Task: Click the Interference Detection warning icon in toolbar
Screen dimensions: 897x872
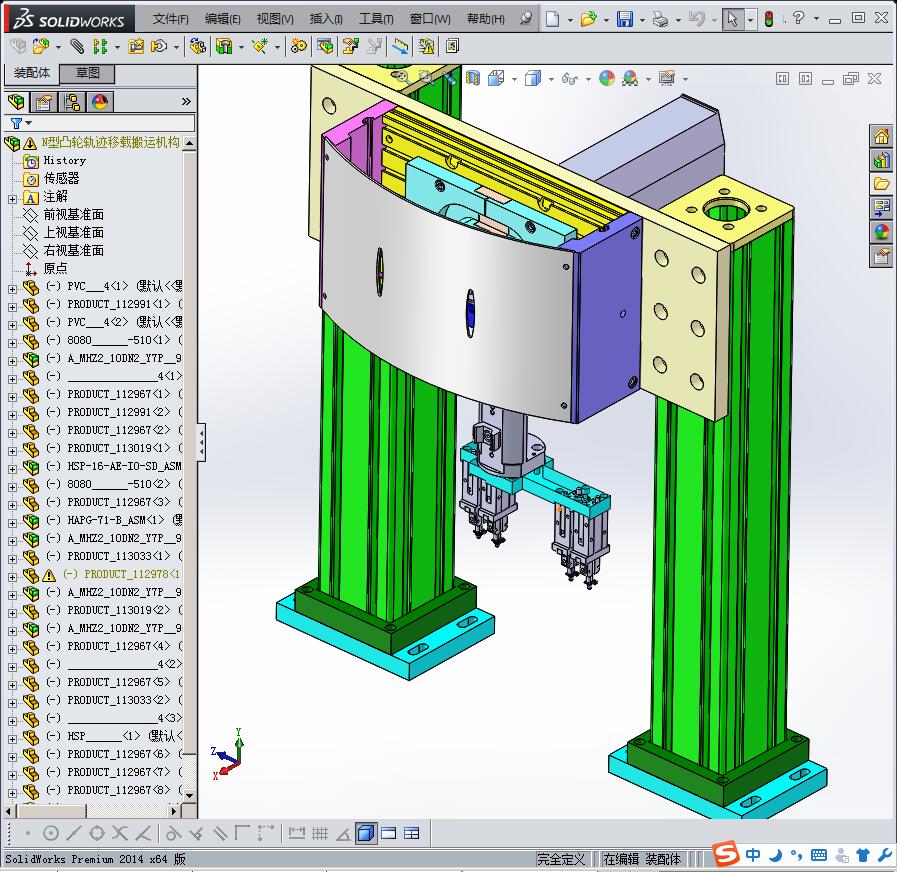Action: pos(426,46)
